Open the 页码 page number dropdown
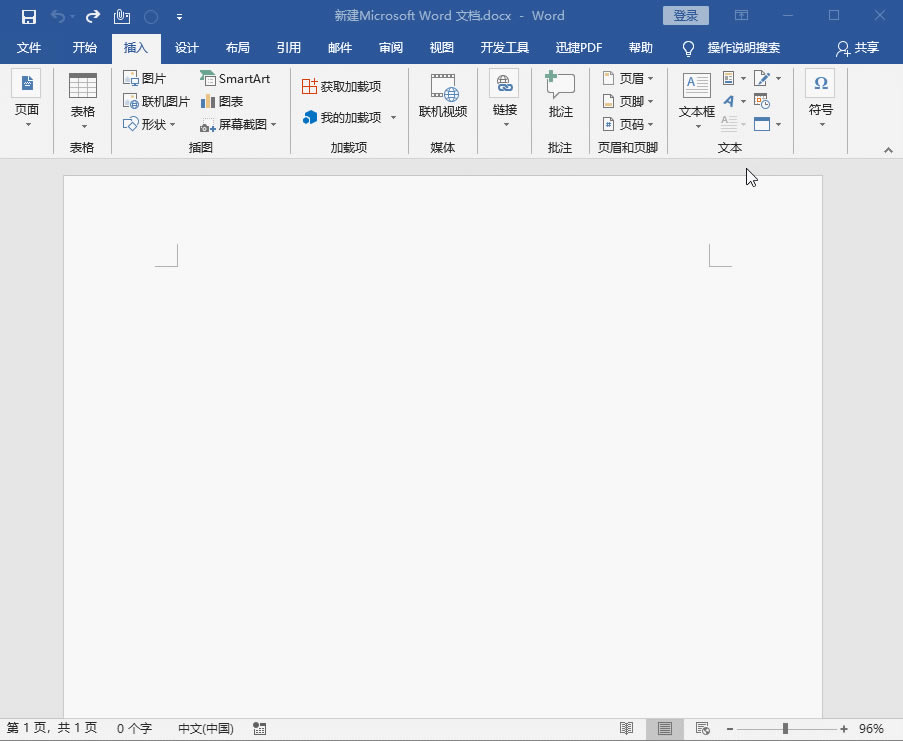This screenshot has width=903, height=741. (628, 124)
